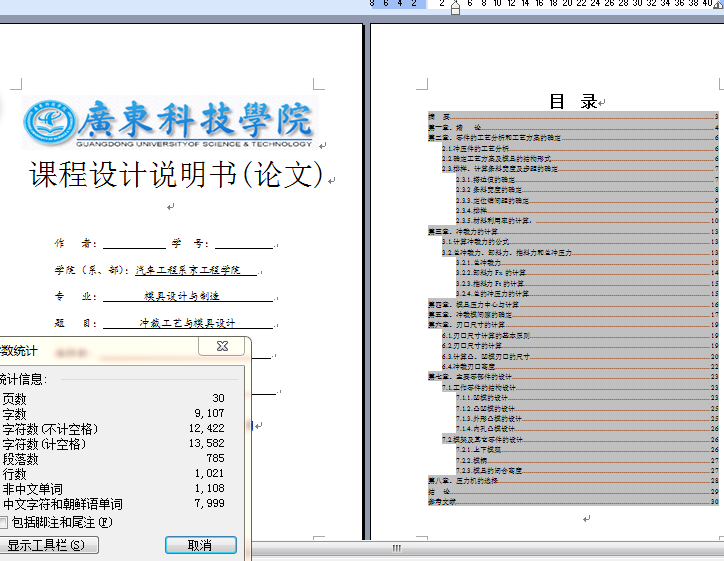The width and height of the screenshot is (724, 561).
Task: Open contents entry 3.2.2
Action: tap(587, 273)
